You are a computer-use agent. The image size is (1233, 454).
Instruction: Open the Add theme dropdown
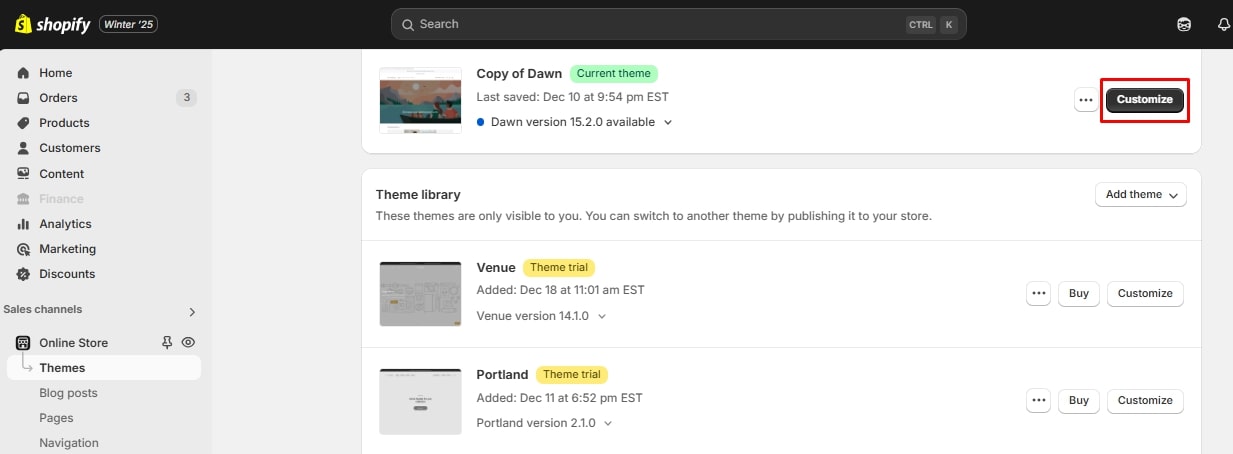(1141, 194)
